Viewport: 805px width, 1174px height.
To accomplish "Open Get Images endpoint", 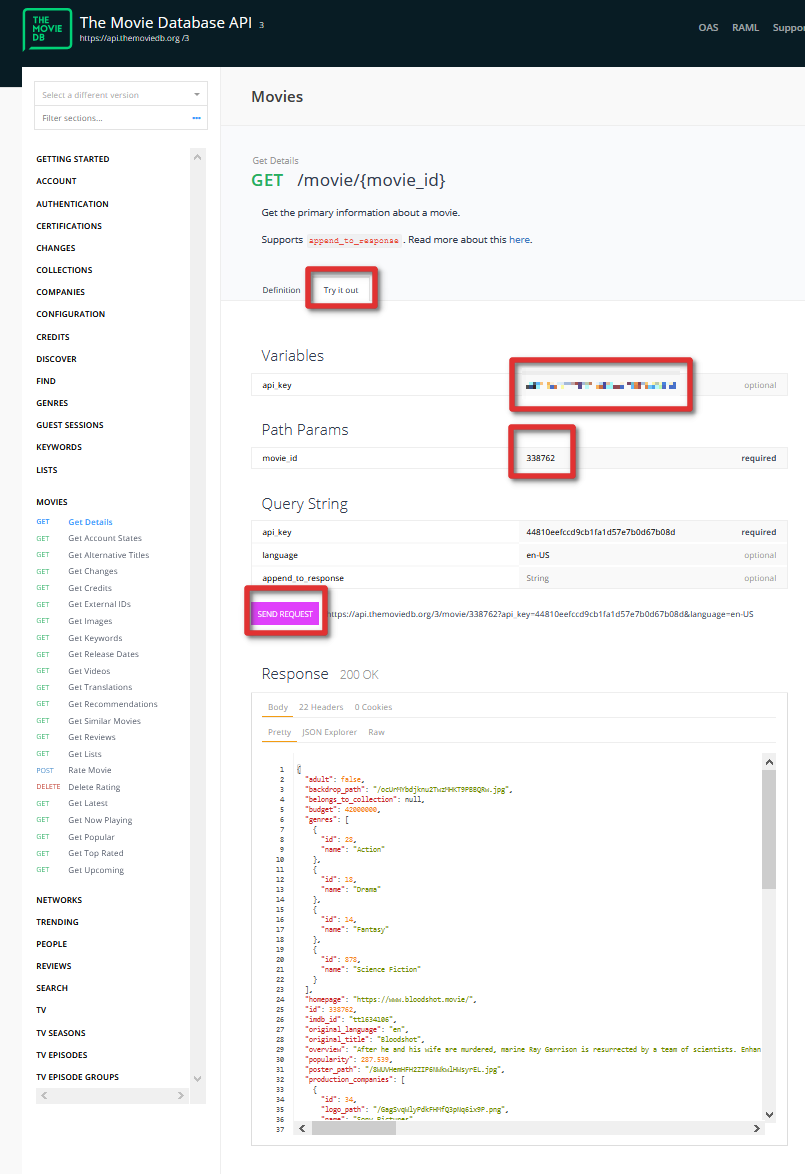I will click(90, 621).
